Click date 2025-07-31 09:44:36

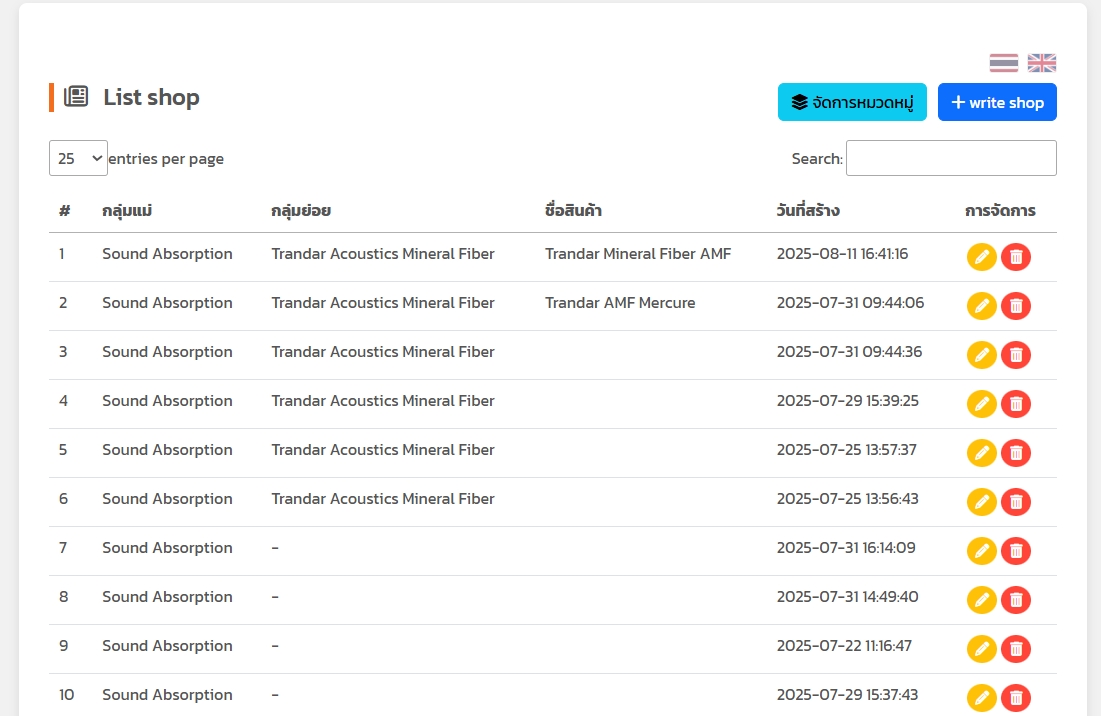(849, 352)
